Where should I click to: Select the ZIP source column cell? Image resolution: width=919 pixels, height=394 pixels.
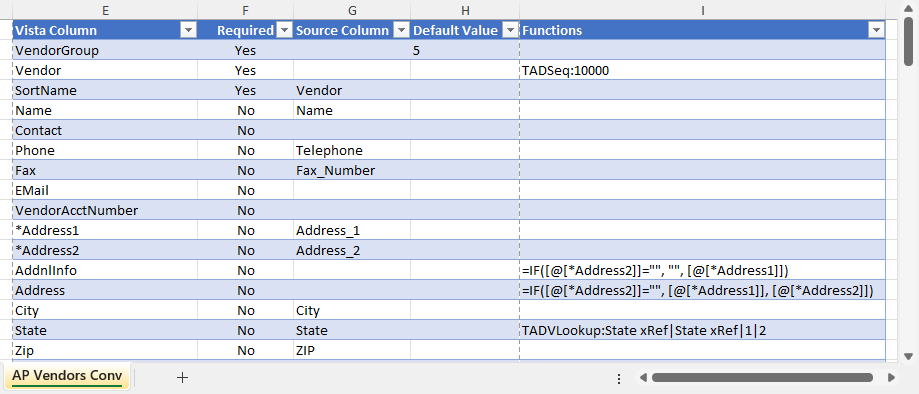[x=352, y=350]
